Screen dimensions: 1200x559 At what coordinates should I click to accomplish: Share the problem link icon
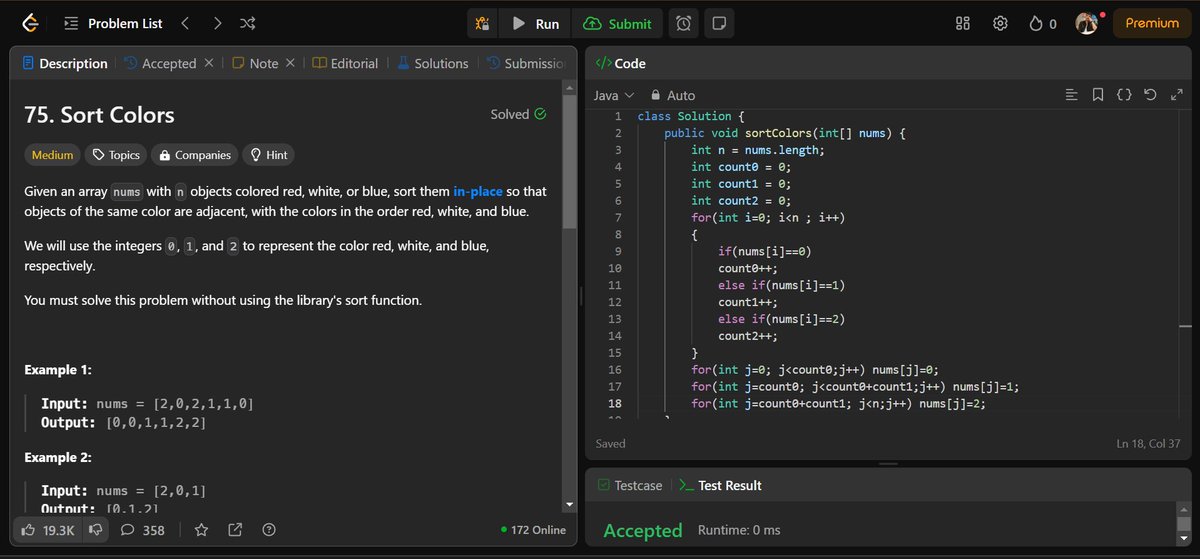click(235, 530)
